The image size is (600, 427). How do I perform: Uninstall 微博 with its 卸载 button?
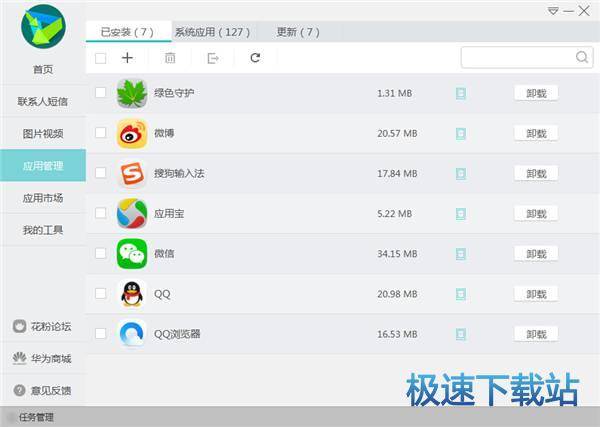[536, 134]
